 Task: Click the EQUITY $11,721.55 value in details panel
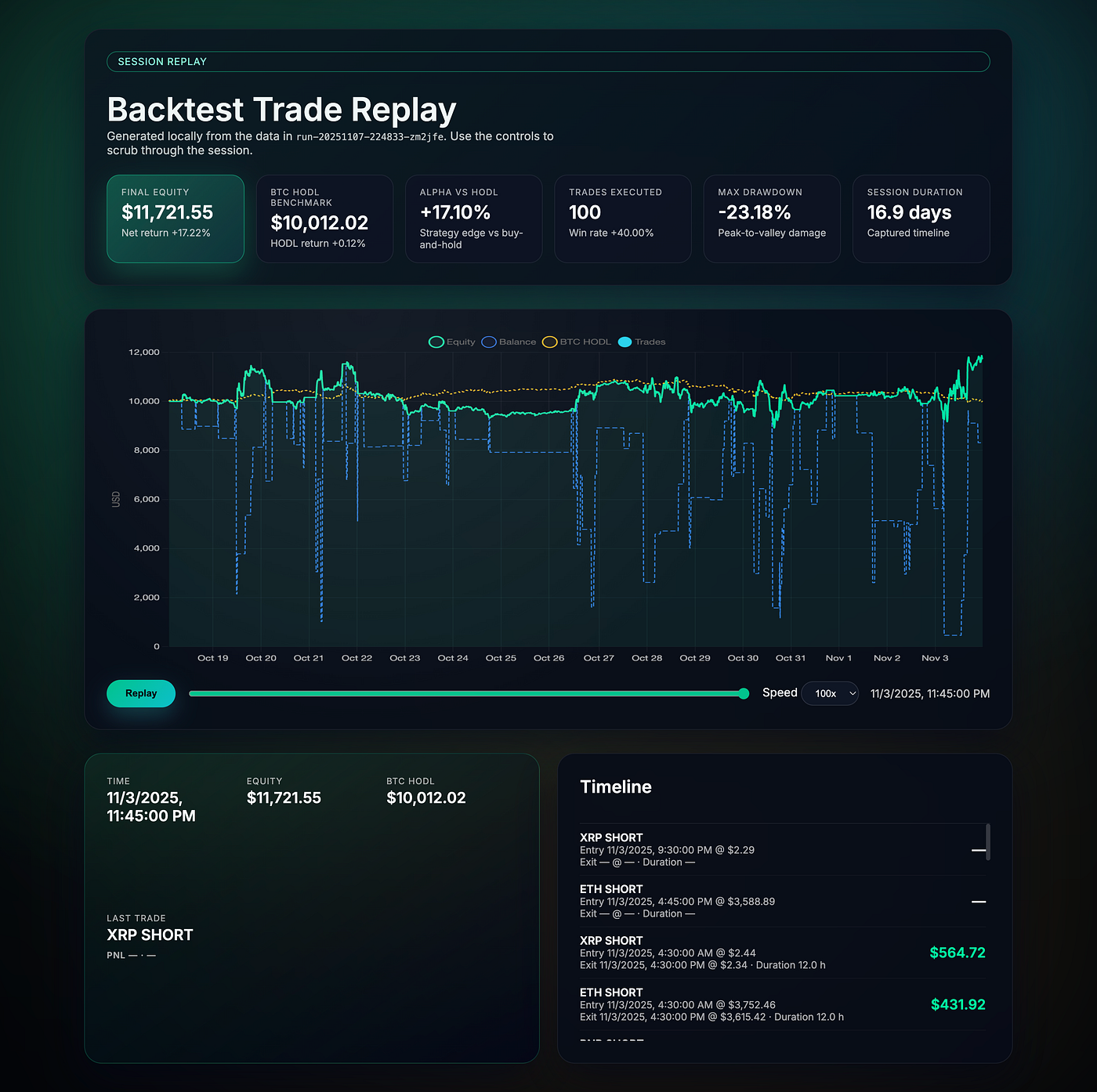pos(284,797)
